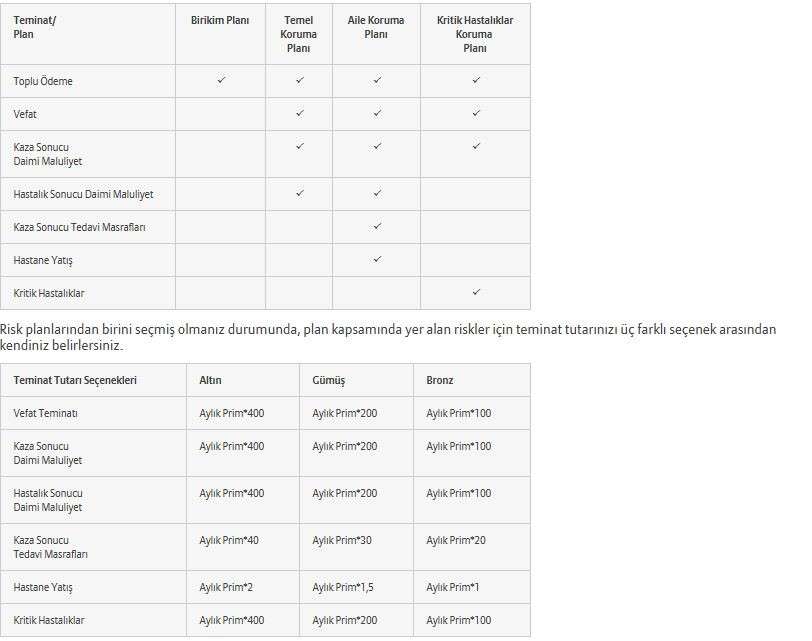Click the Gümüş column header
The width and height of the screenshot is (812, 641).
click(x=328, y=380)
